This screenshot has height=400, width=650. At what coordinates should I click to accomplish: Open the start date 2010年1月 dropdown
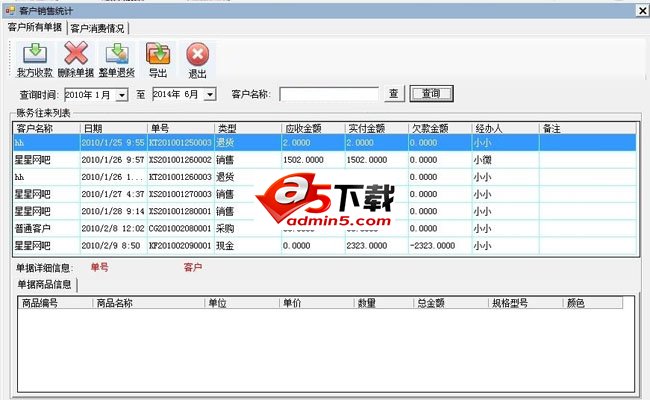point(121,95)
